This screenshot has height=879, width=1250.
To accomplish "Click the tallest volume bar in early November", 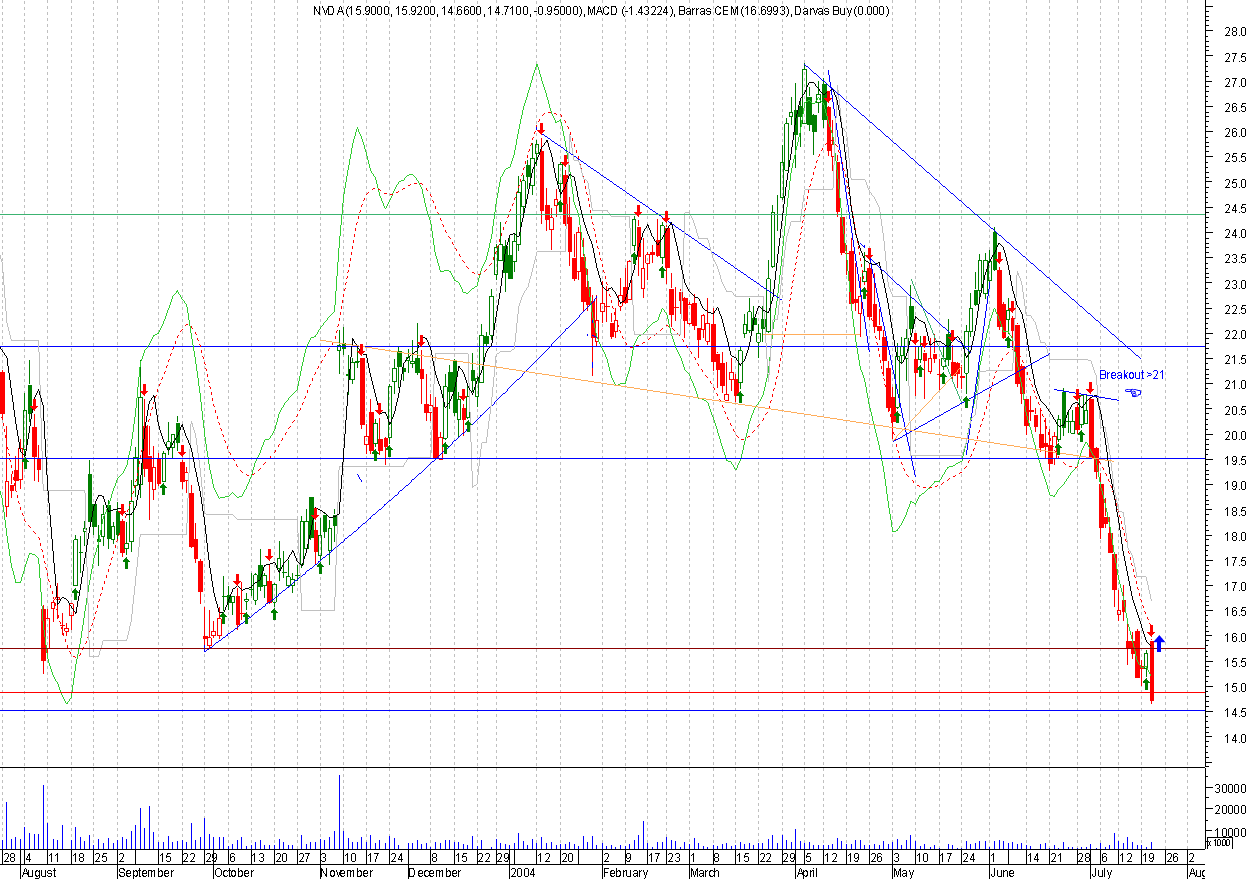I will [340, 811].
